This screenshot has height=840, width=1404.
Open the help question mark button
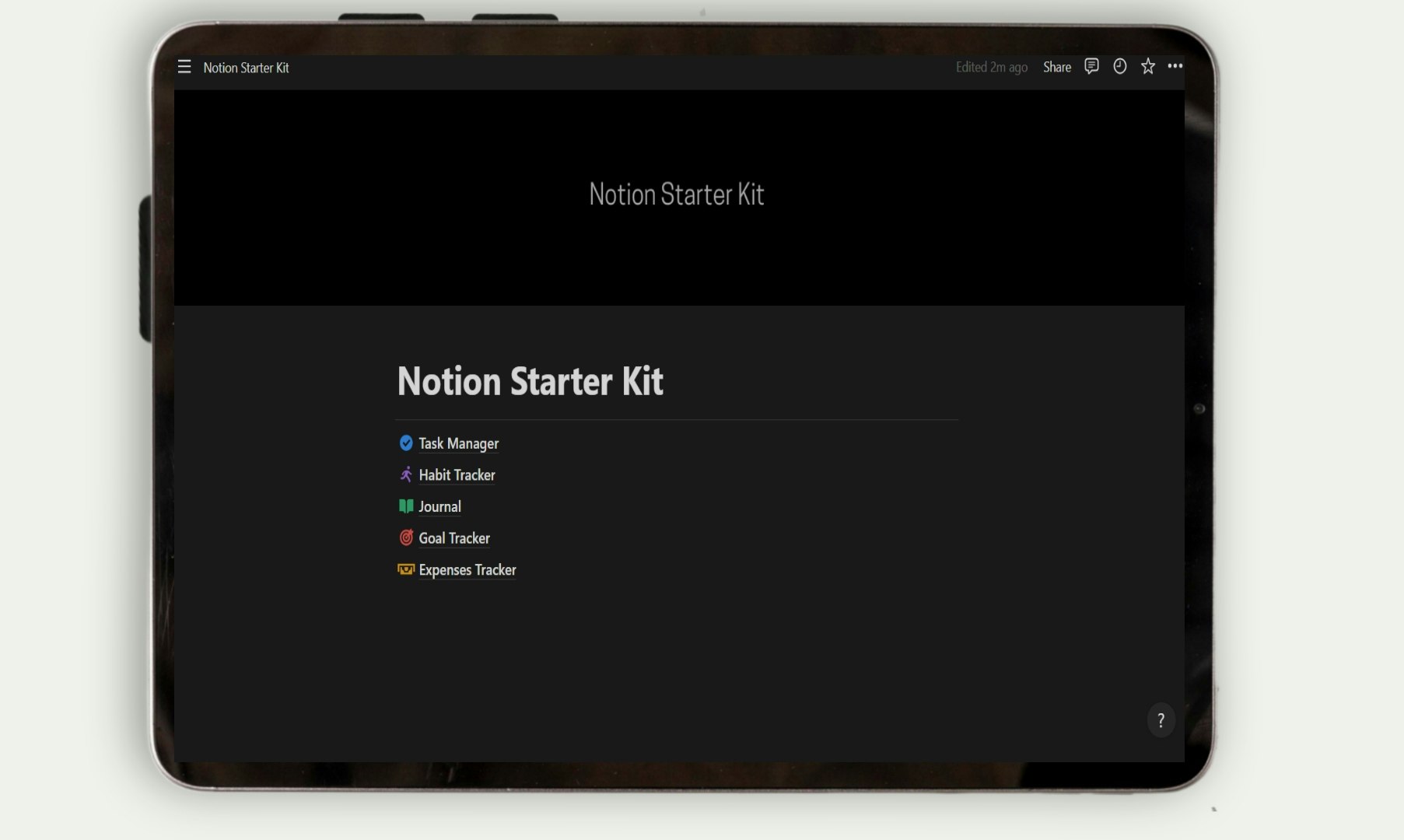[1161, 720]
